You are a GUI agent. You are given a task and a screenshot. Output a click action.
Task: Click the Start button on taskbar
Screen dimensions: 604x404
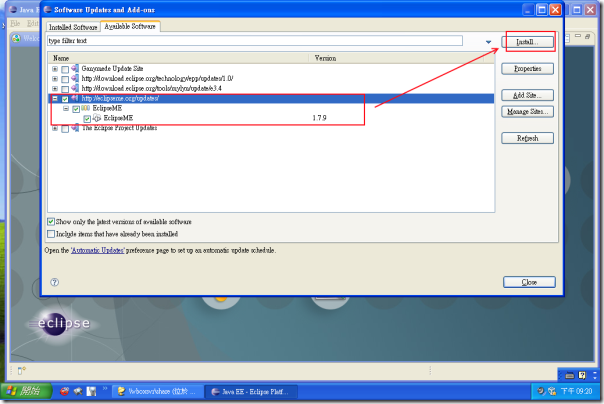(x=26, y=392)
